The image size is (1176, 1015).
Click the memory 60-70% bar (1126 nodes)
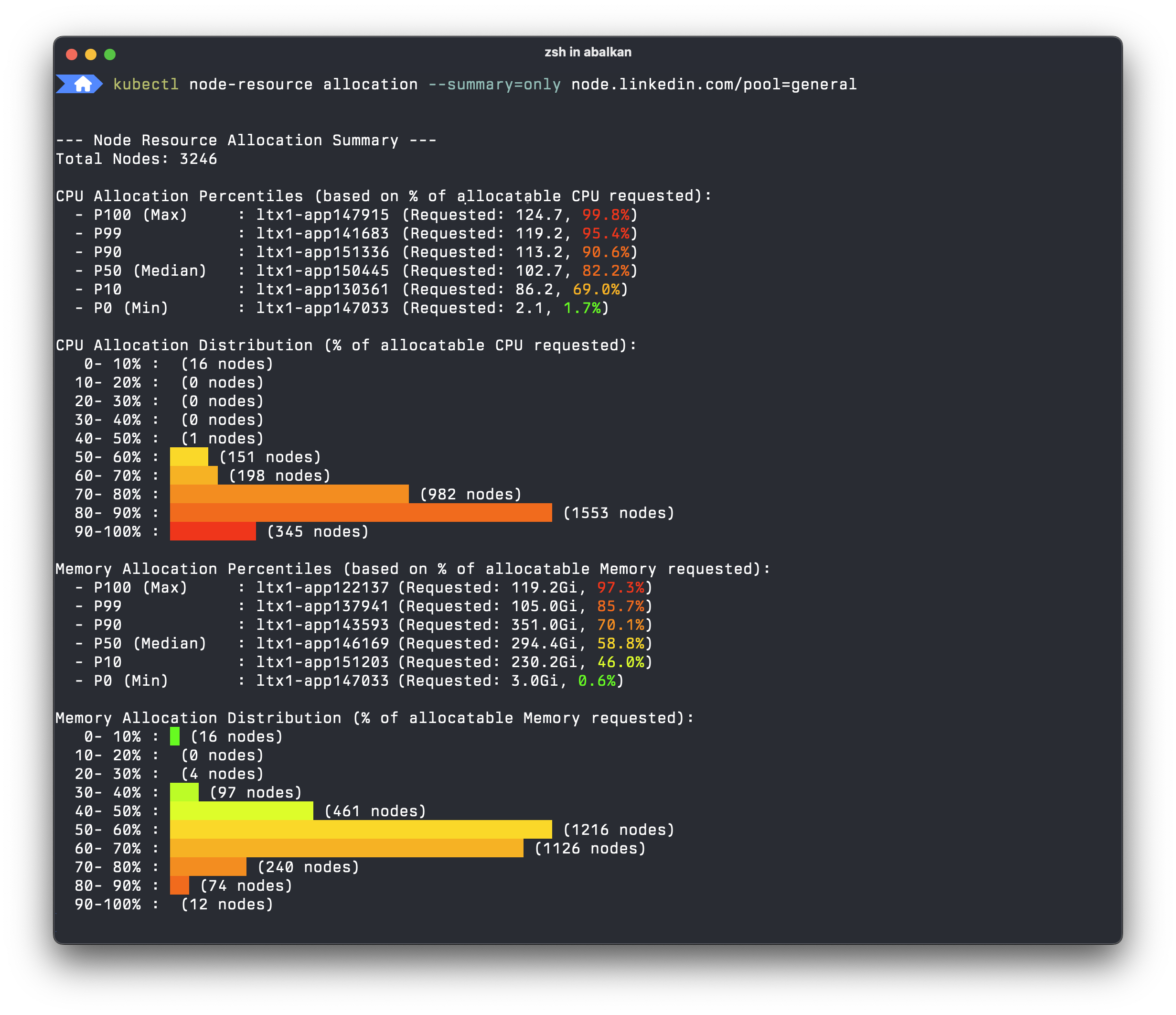[x=346, y=848]
